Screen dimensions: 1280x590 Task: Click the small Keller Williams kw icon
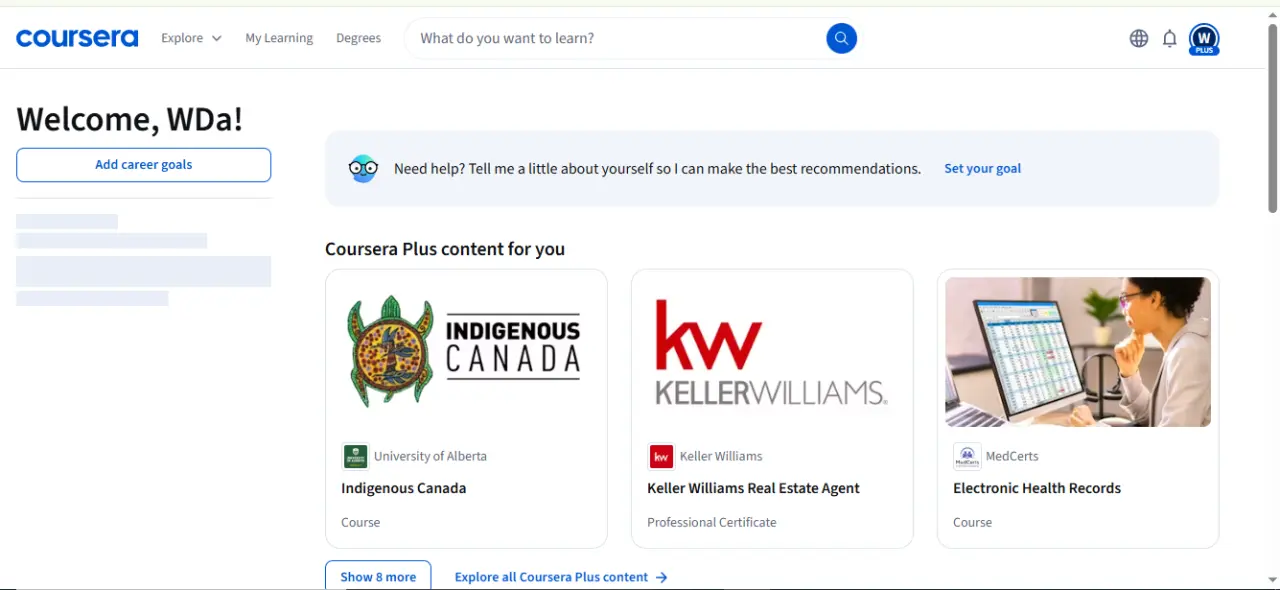click(x=661, y=456)
